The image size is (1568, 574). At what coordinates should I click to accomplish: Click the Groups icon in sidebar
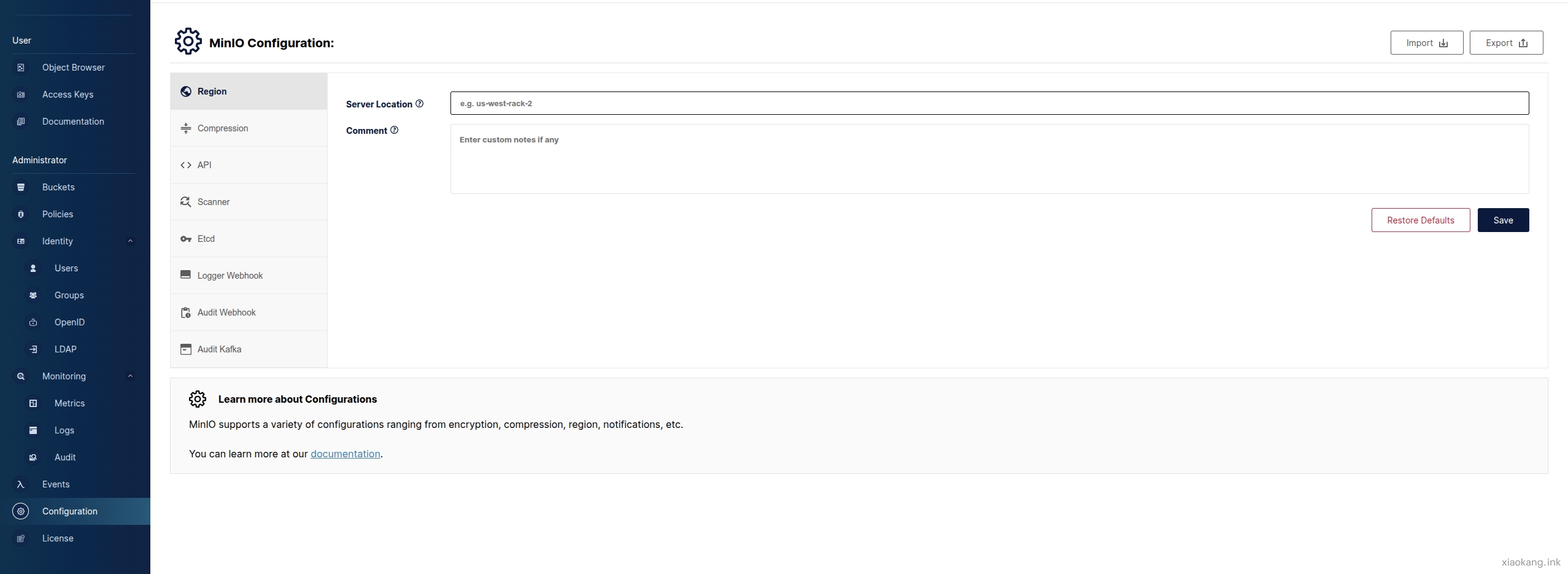(x=33, y=295)
